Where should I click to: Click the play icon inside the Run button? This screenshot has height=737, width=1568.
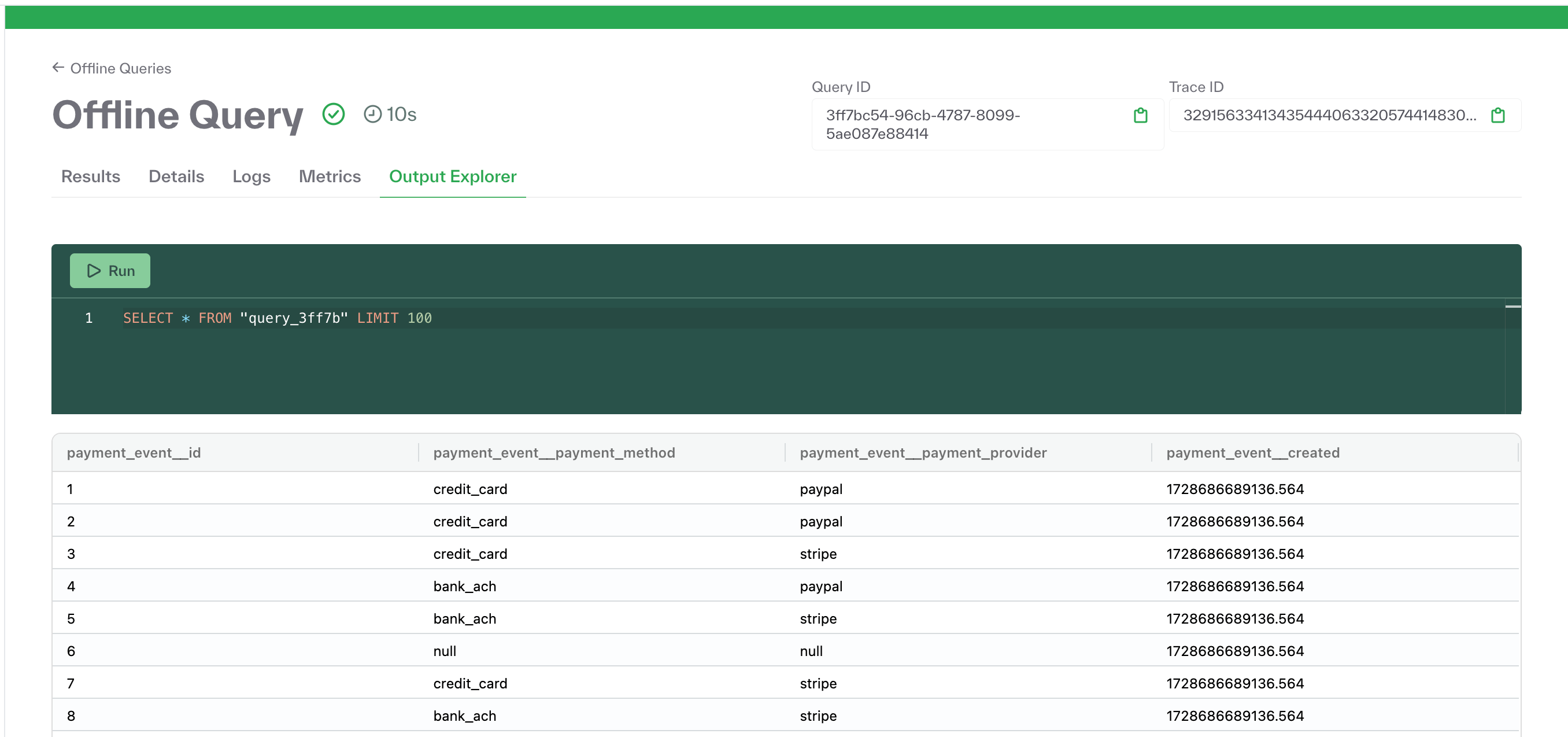click(x=94, y=270)
